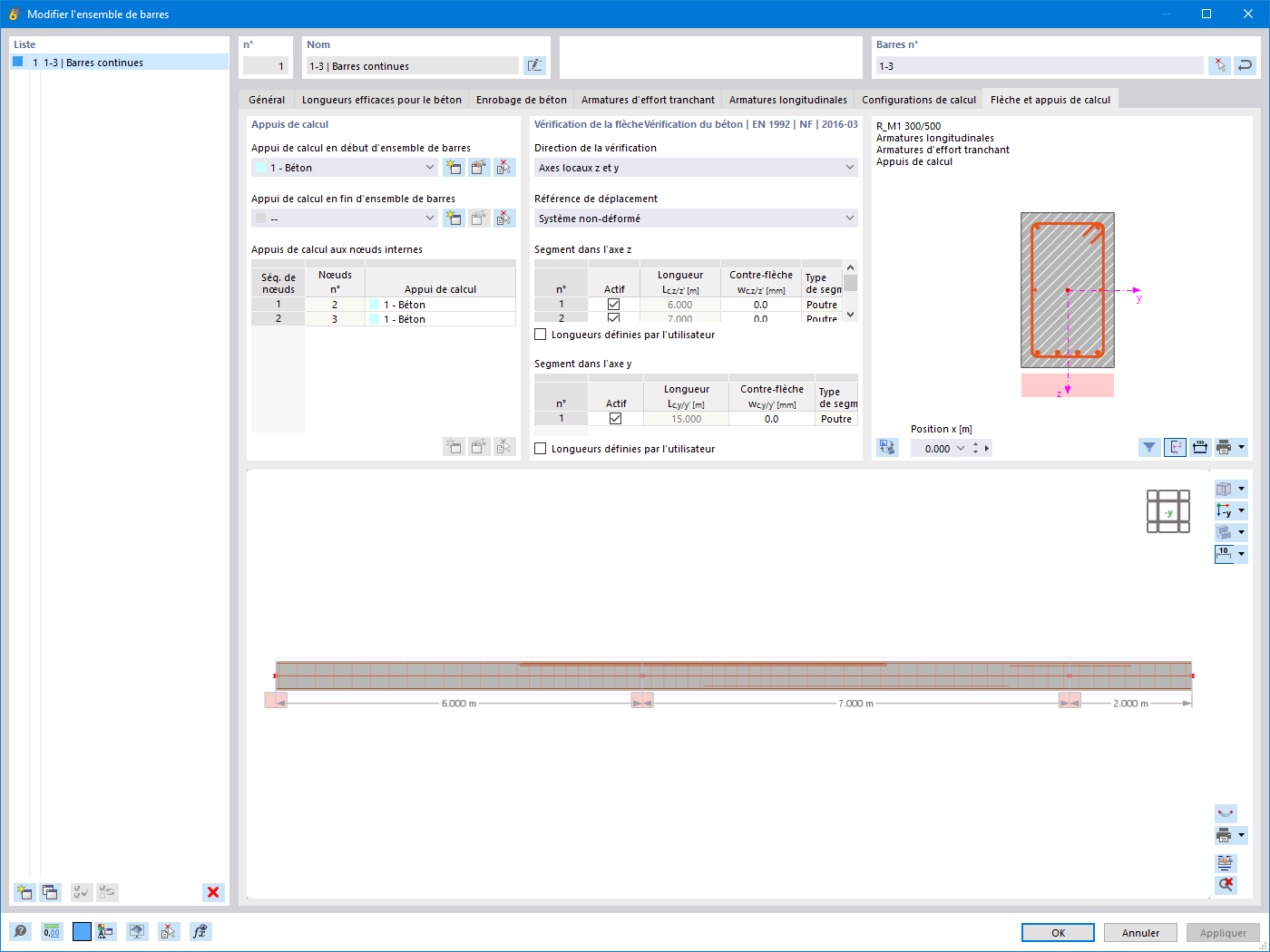This screenshot has height=952, width=1270.
Task: Click the color-by-name display icon in bottom toolbar
Action: coord(105,931)
